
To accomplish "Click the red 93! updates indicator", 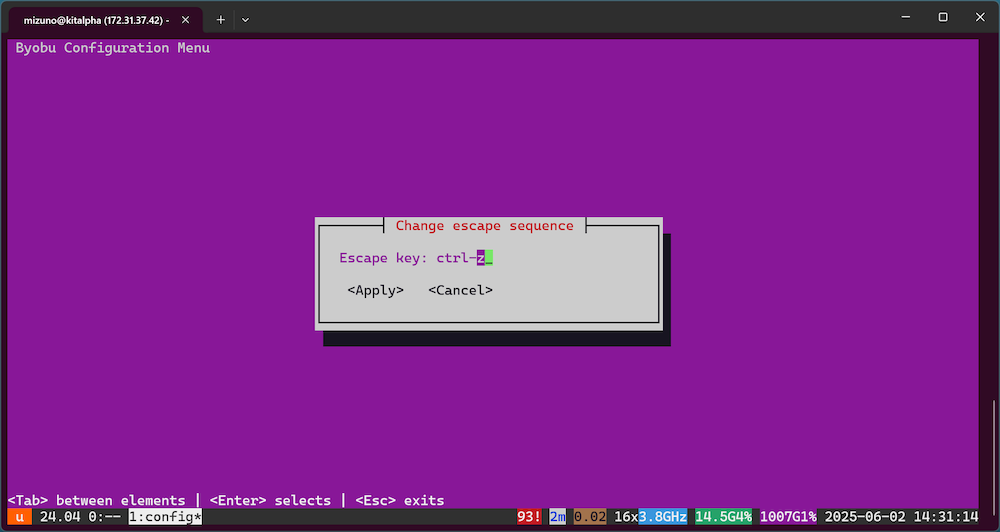I will pyautogui.click(x=529, y=517).
